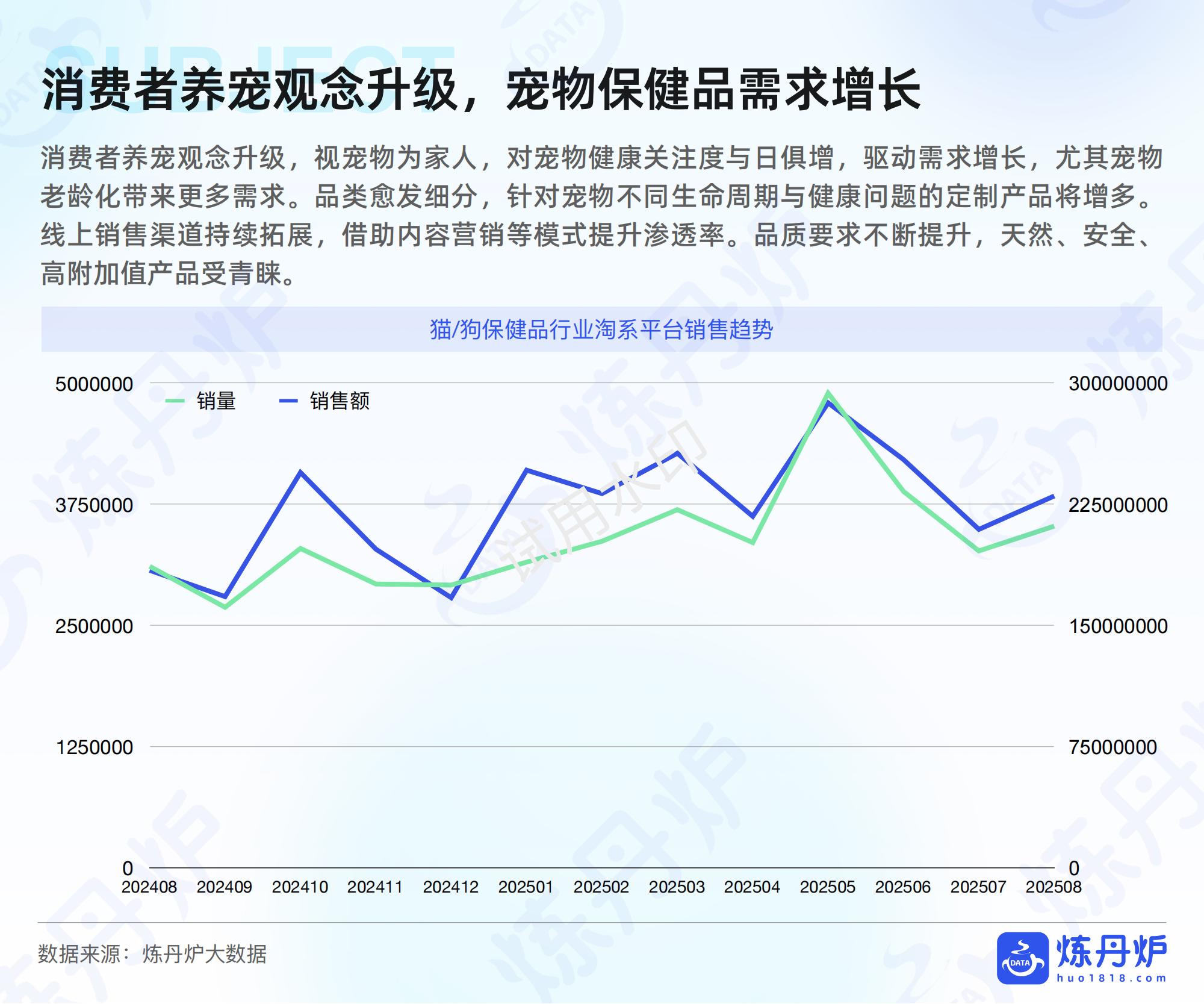Click the 2500000 left axis value
The width and height of the screenshot is (1204, 1004).
click(94, 626)
